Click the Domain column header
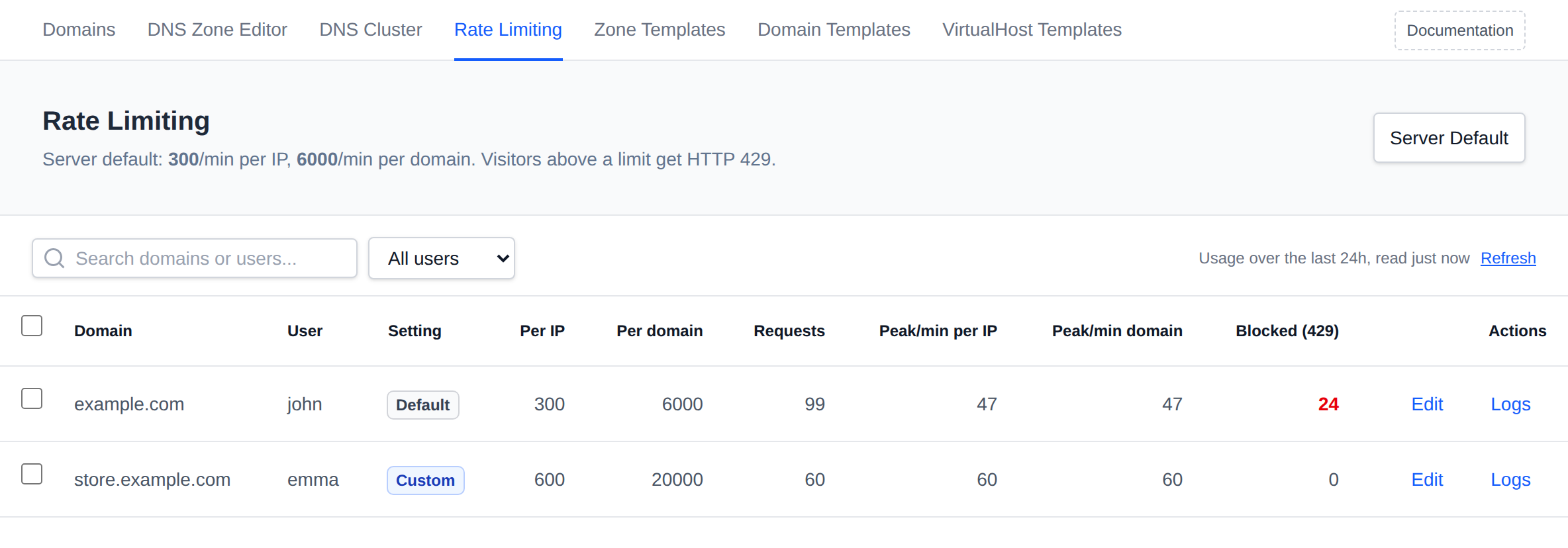1568x548 pixels. click(x=103, y=331)
